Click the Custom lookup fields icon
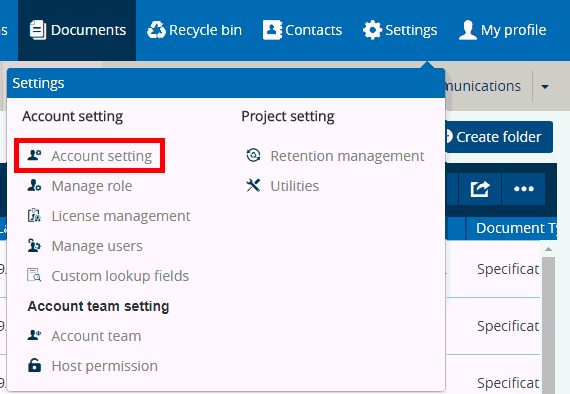Image resolution: width=570 pixels, height=394 pixels. (34, 276)
